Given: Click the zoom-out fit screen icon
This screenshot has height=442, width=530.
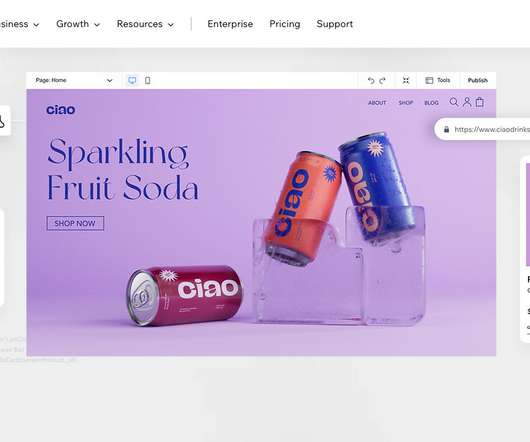Looking at the screenshot, I should pyautogui.click(x=406, y=80).
